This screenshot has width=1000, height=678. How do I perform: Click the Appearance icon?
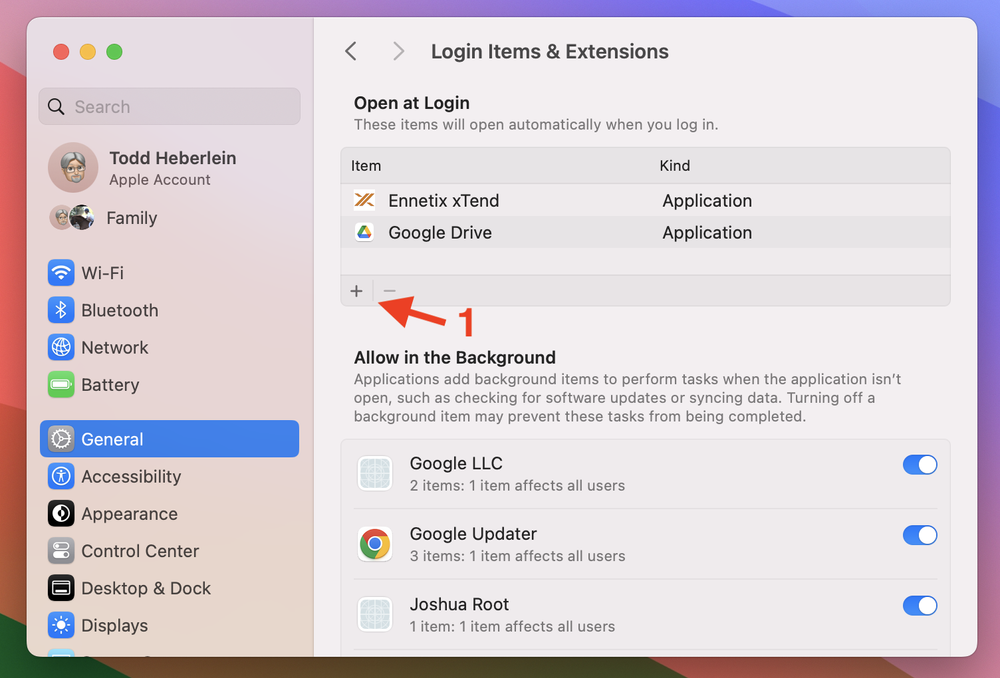(x=61, y=513)
